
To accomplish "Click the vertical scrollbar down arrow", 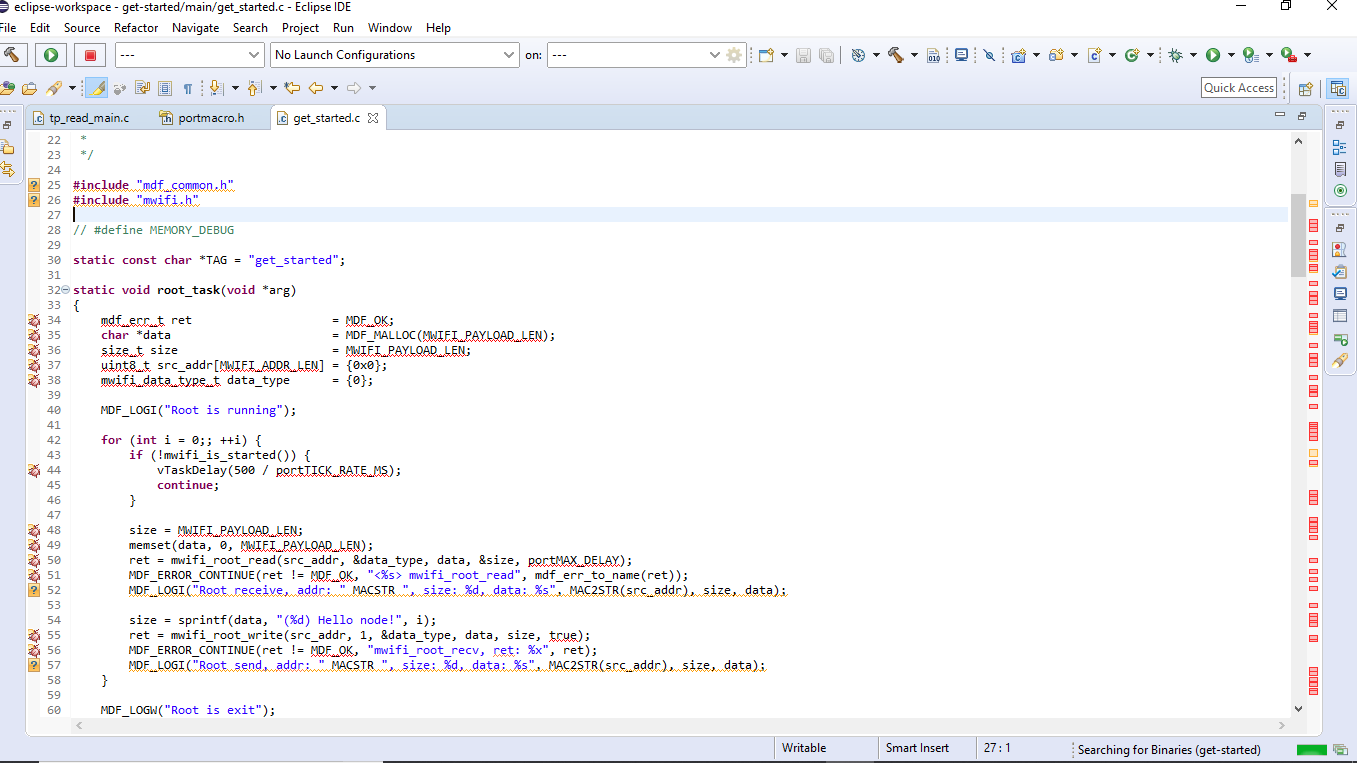I will [x=1298, y=708].
